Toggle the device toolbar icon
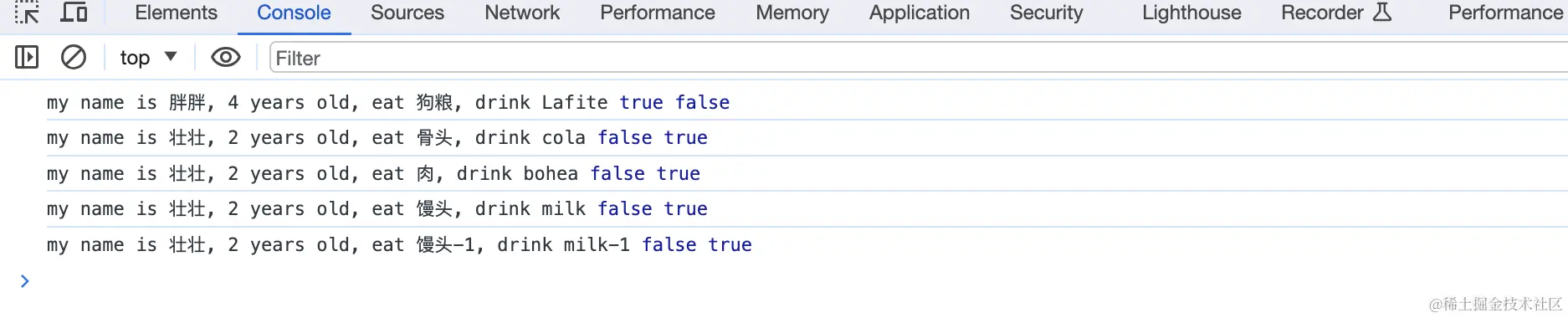The width and height of the screenshot is (1568, 318). point(74,12)
